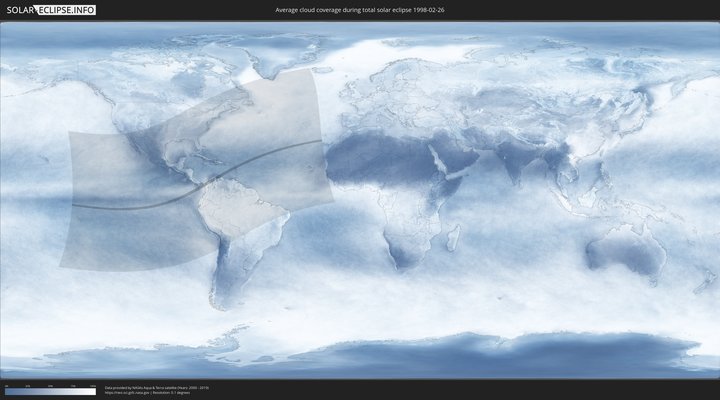Click the world cloud coverage map
720x400 pixels.
point(360,200)
